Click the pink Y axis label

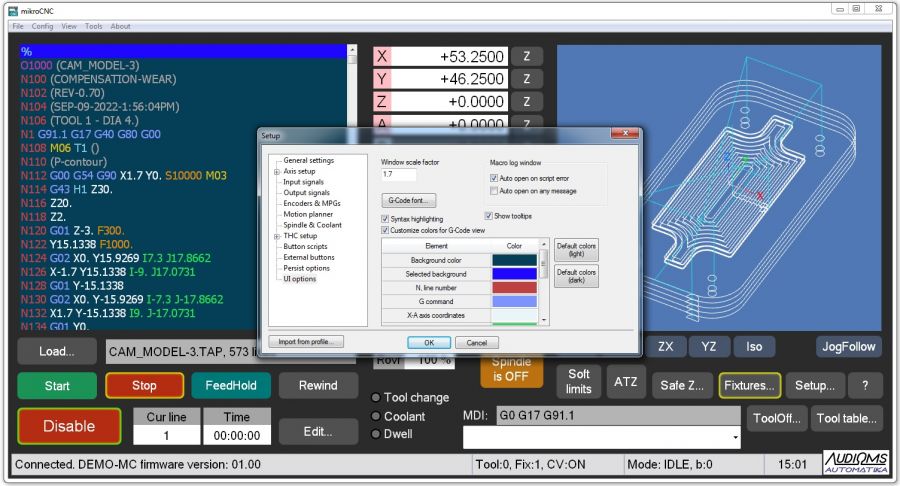pyautogui.click(x=382, y=79)
